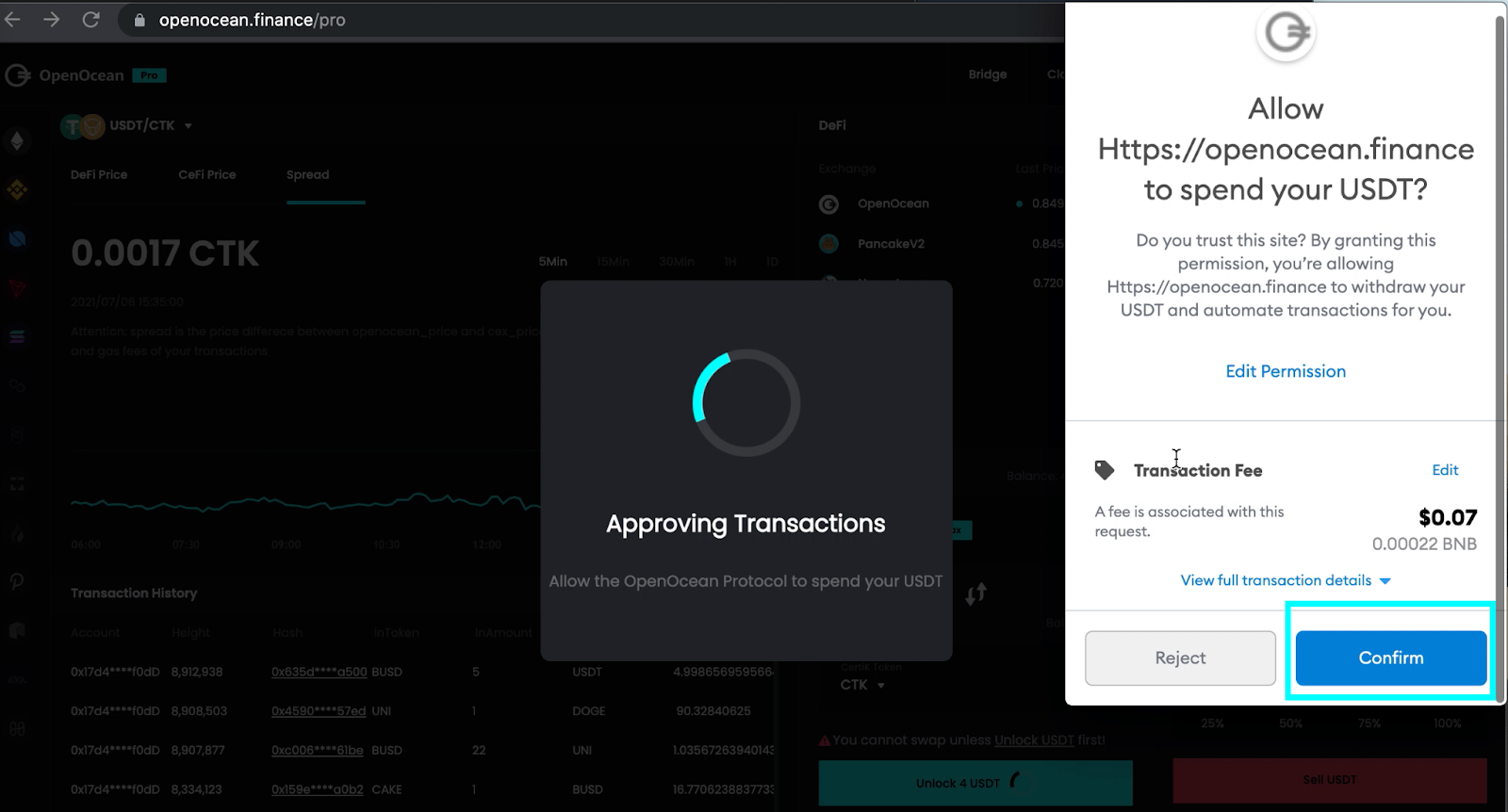Select Ethereum chain in sidebar
Screen dimensions: 1508x812
pos(17,141)
